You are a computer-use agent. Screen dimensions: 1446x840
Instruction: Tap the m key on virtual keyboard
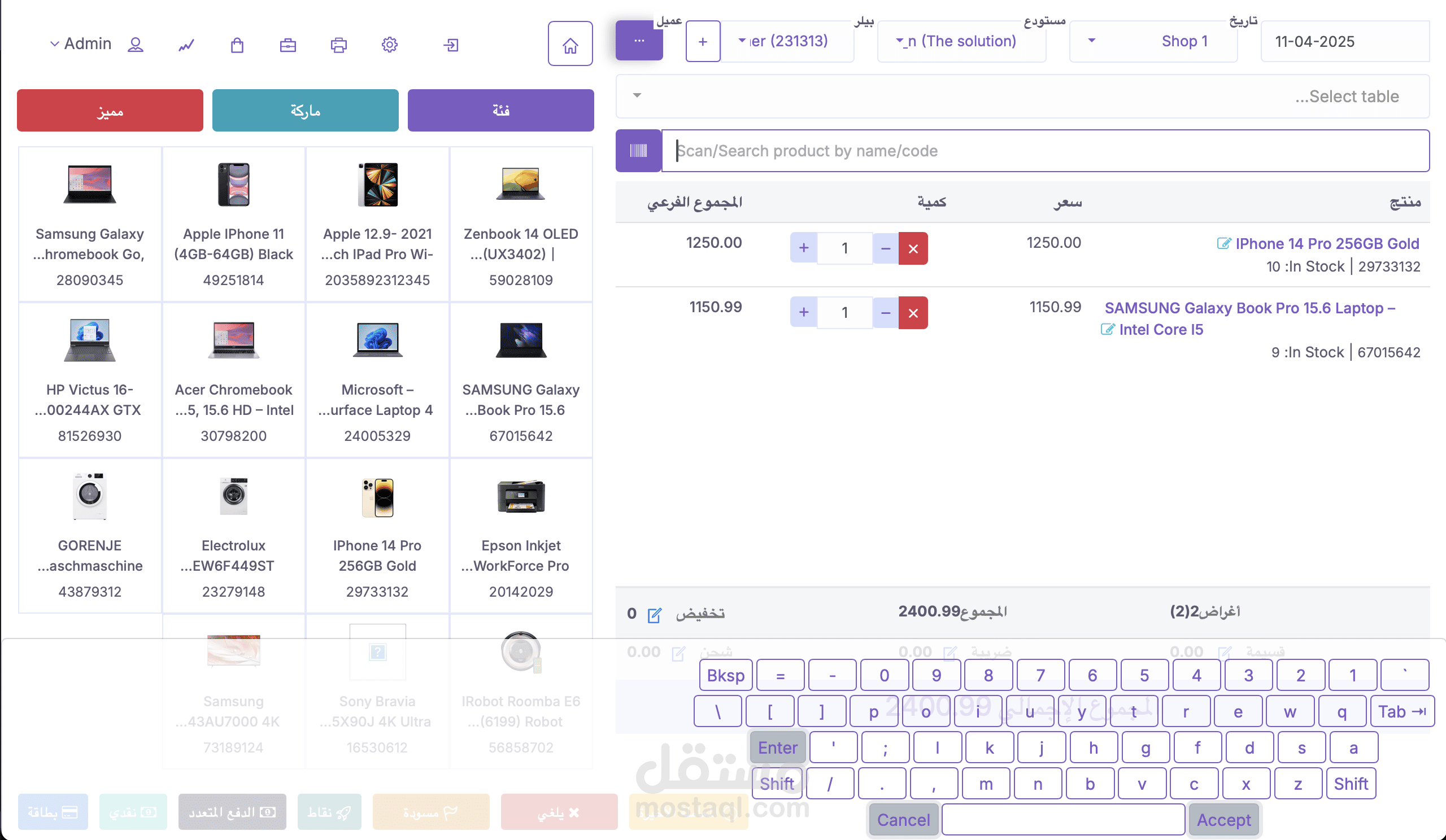click(986, 783)
